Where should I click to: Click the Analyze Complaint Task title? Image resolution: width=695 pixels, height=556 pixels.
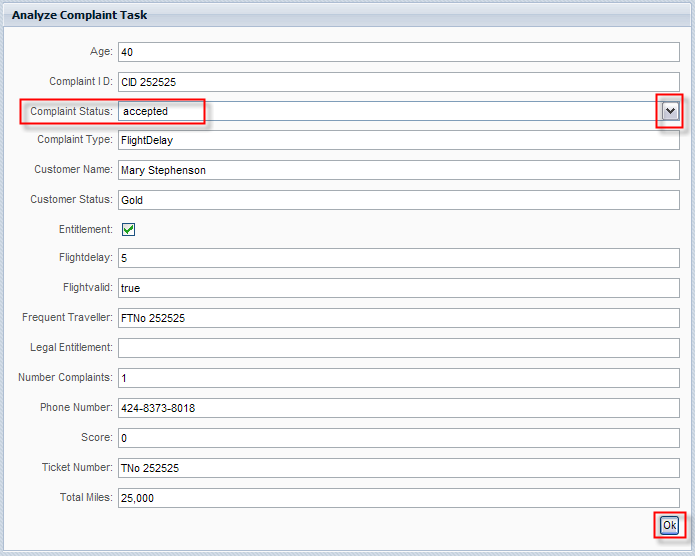(x=79, y=15)
